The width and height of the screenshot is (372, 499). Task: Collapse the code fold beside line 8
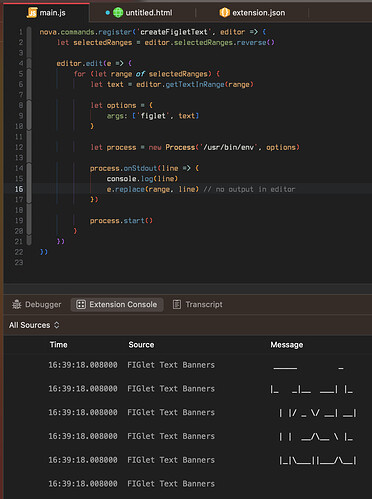coord(29,115)
